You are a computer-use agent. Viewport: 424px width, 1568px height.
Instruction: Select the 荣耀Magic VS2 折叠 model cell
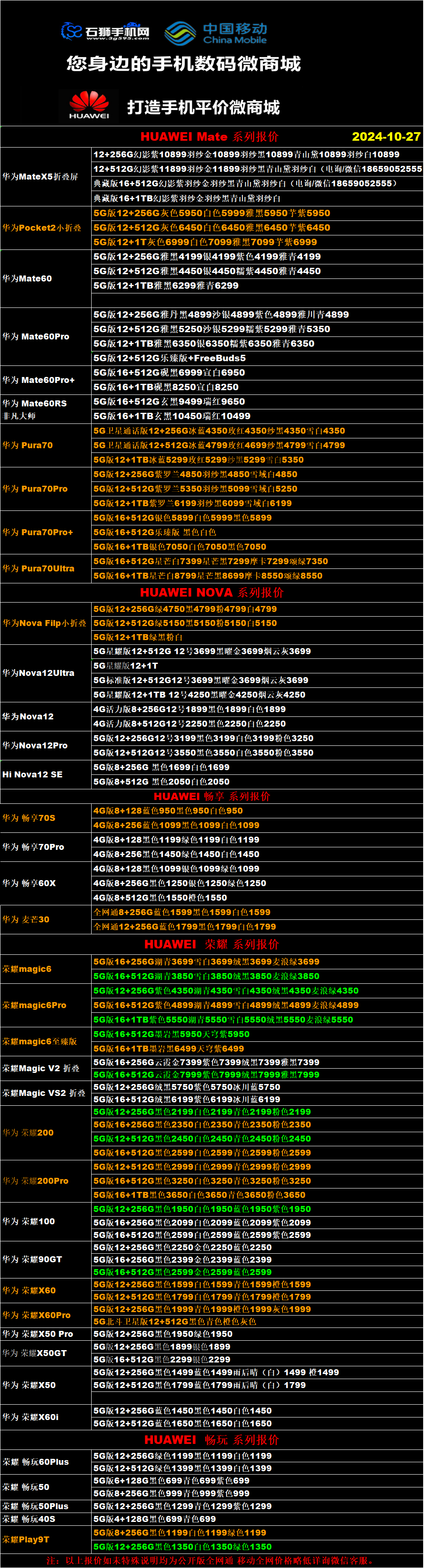[46, 1093]
